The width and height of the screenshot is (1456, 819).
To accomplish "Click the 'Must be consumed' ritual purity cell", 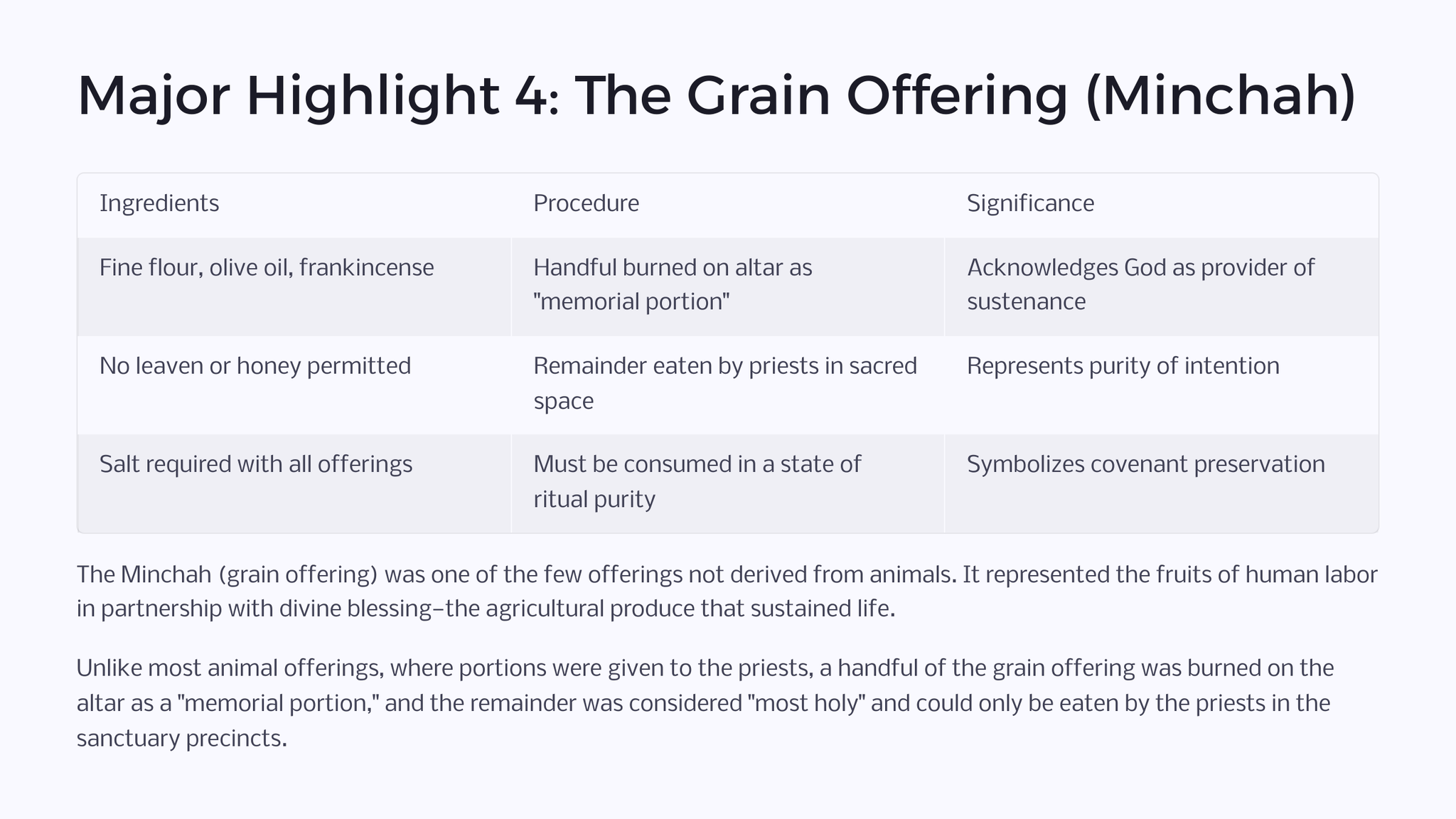I will pyautogui.click(x=727, y=483).
